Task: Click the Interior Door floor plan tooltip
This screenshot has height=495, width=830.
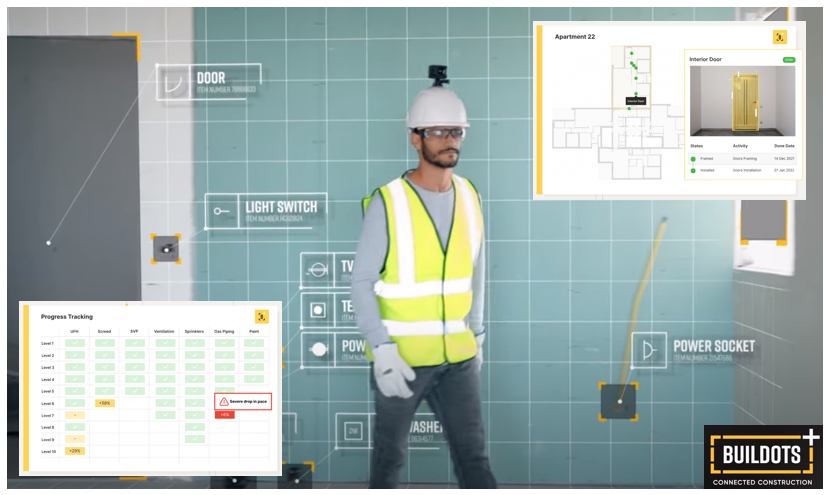Action: click(x=635, y=101)
